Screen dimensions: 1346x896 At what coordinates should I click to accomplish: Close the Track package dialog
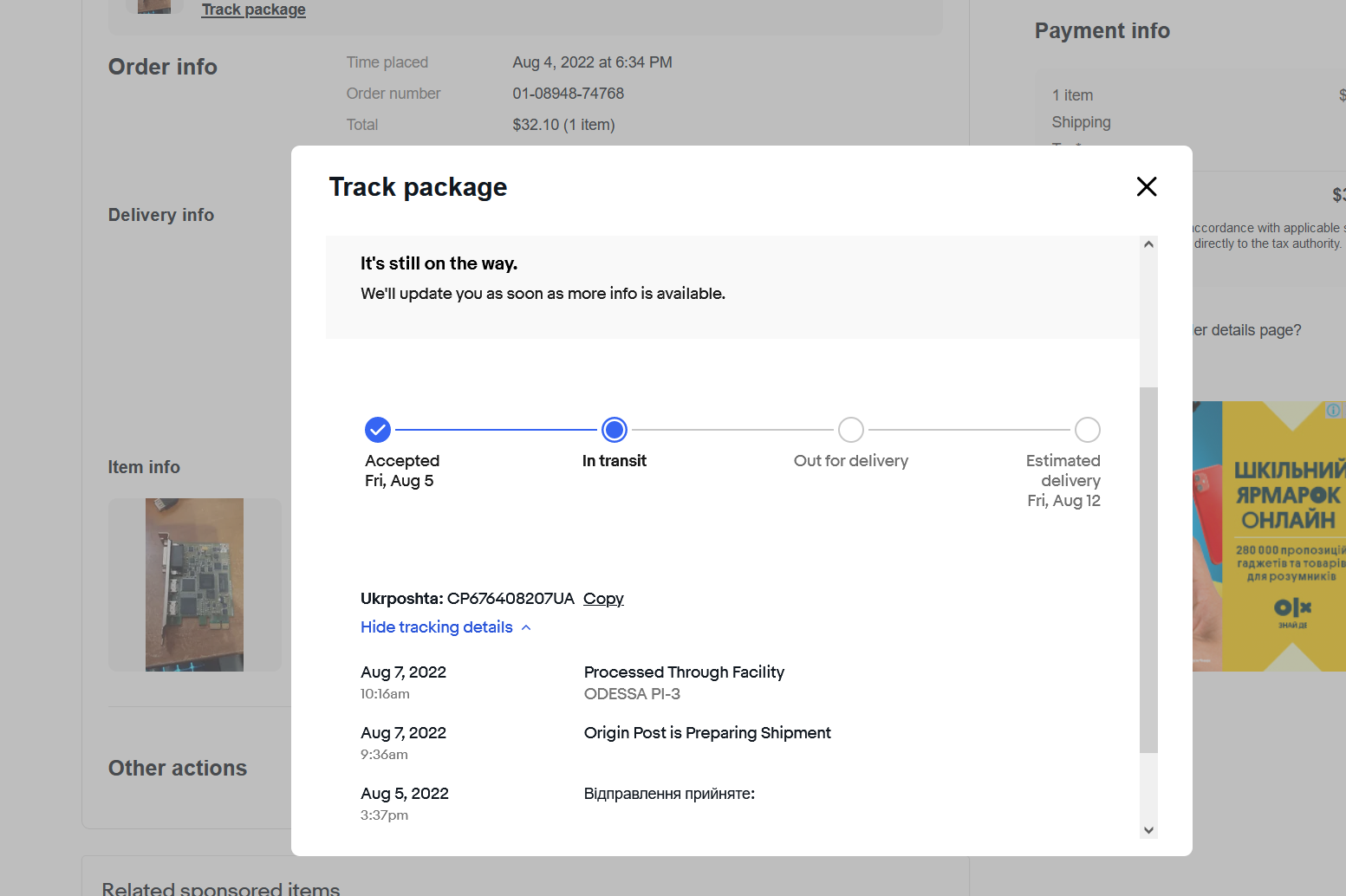1147,186
